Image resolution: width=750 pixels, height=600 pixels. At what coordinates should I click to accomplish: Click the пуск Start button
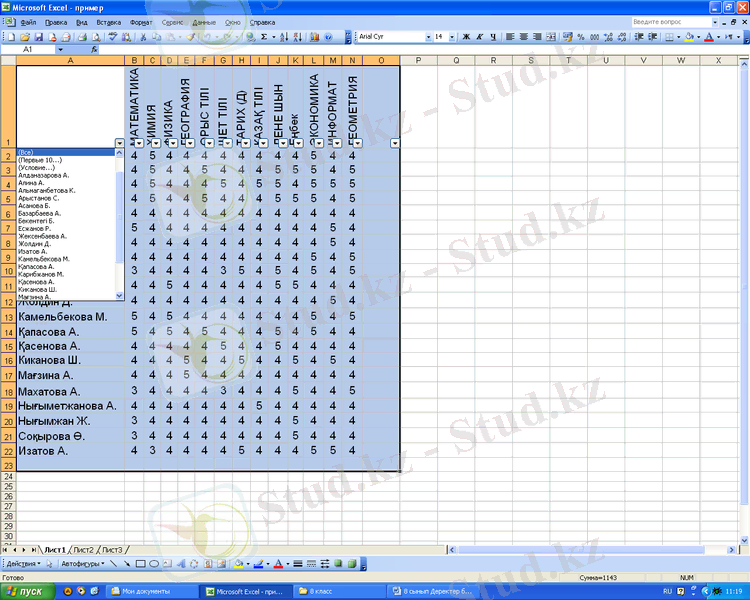(27, 591)
